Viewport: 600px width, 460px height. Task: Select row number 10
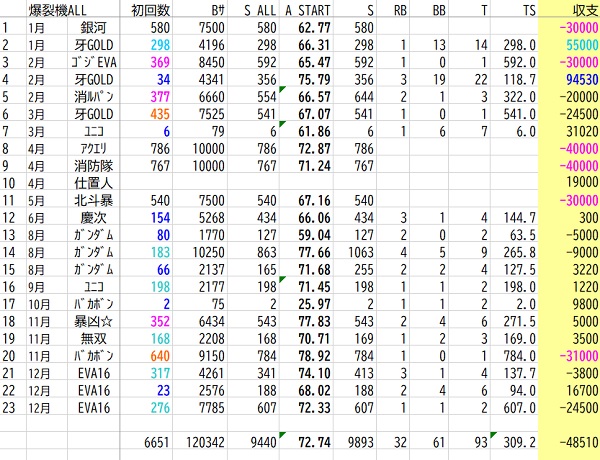click(x=8, y=183)
